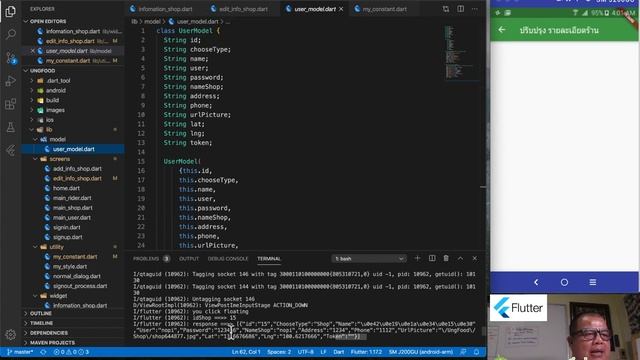640x360 pixels.
Task: Open the OUTPUT panel tab
Action: tap(189, 258)
